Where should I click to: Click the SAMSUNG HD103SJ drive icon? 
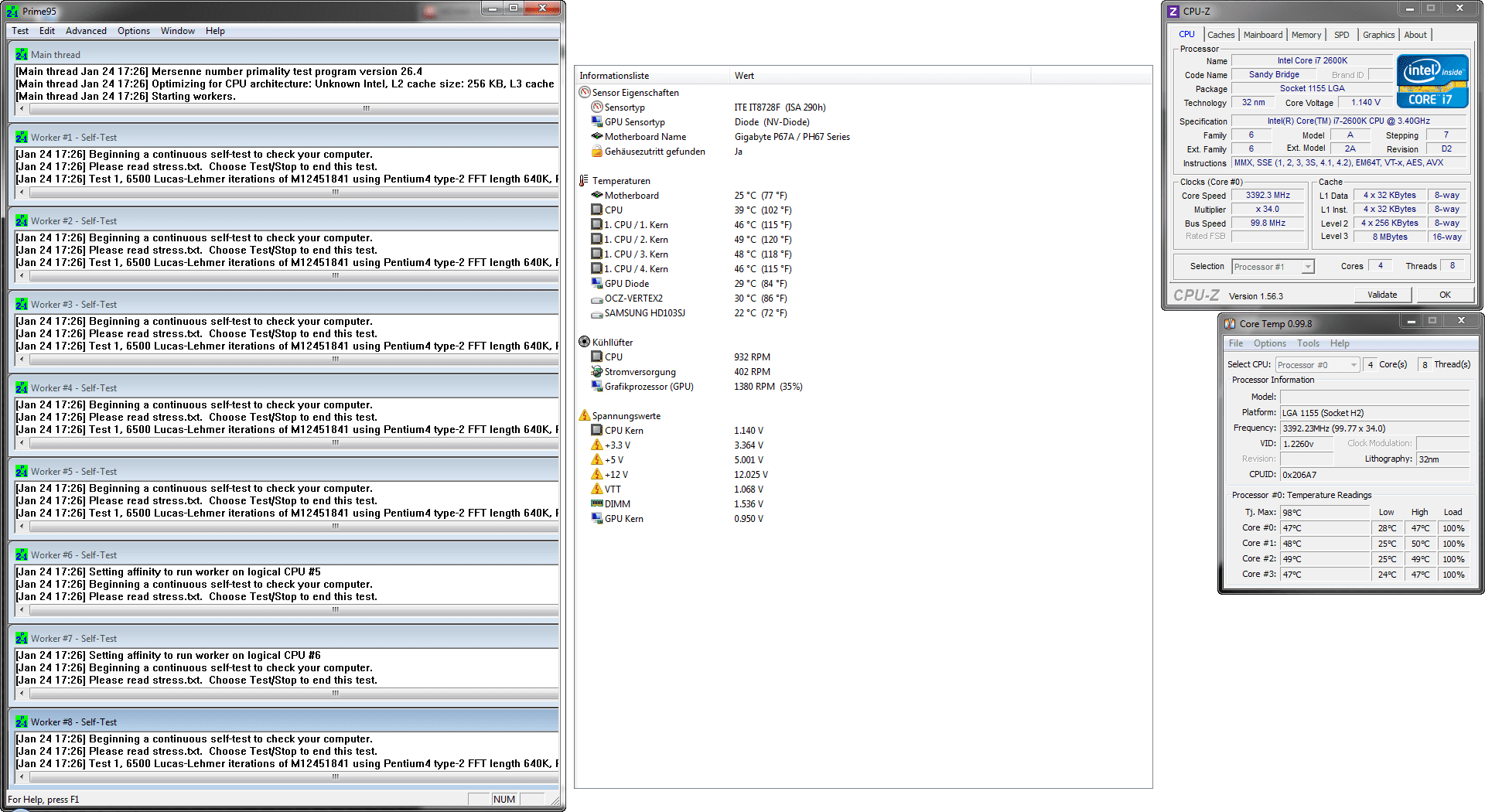597,314
